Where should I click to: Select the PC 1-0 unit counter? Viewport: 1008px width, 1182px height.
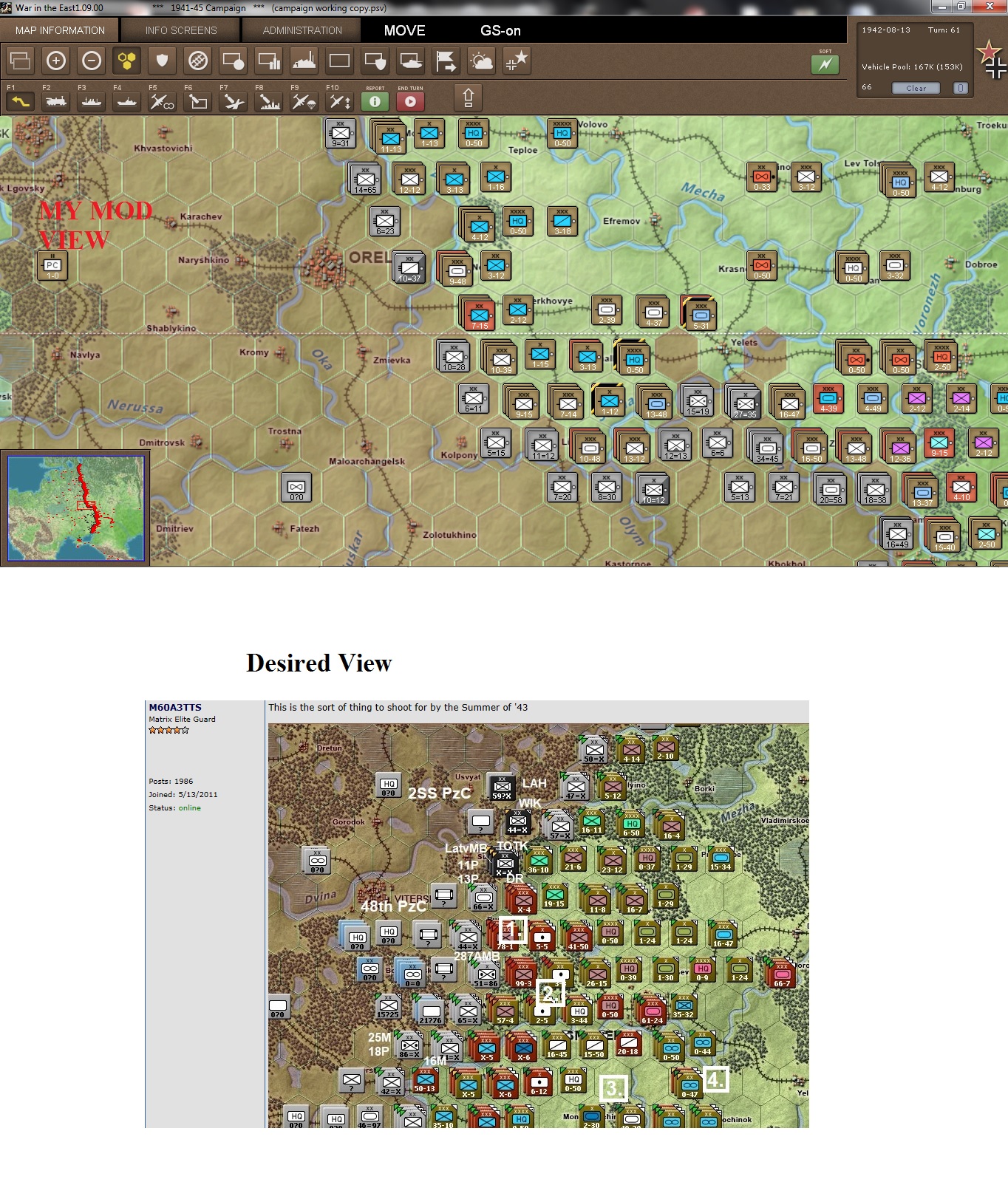tap(52, 266)
